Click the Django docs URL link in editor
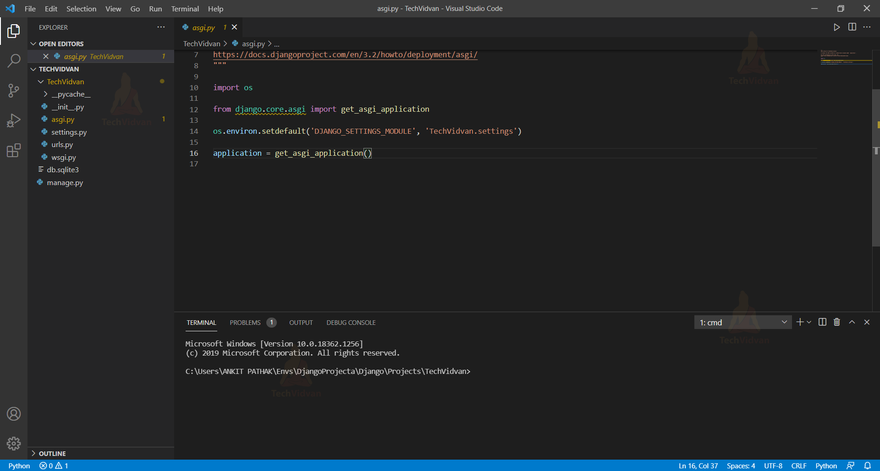This screenshot has height=471, width=880. coord(345,55)
